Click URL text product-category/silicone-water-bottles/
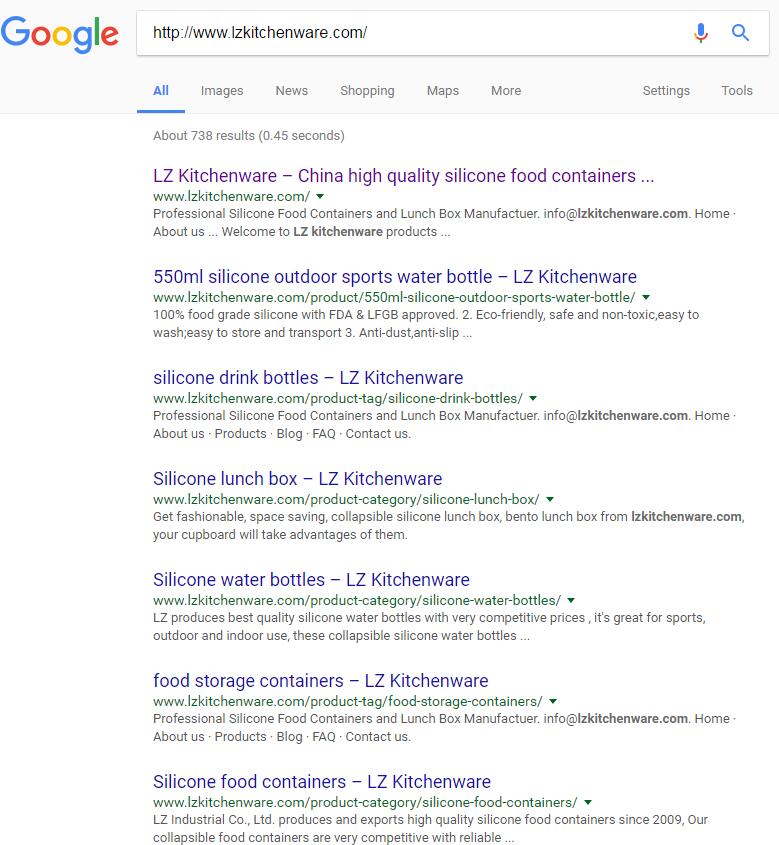The height and width of the screenshot is (845, 779). [357, 600]
